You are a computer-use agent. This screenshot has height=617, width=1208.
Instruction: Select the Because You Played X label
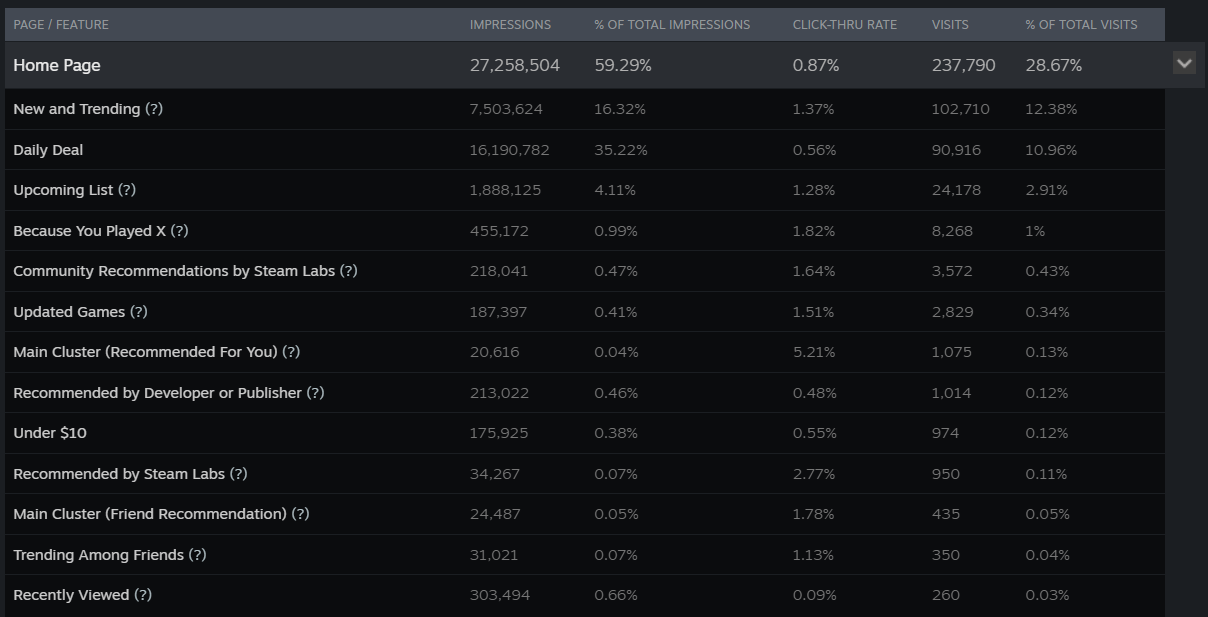89,231
